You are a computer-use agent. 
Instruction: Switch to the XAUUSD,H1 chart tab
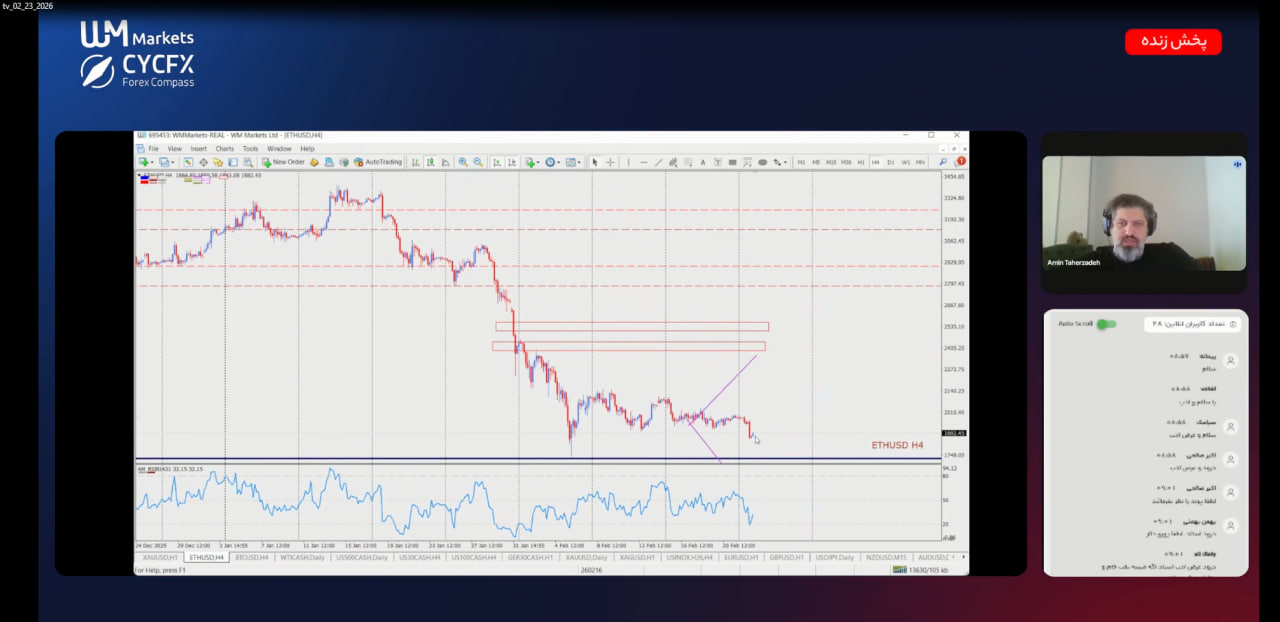160,557
